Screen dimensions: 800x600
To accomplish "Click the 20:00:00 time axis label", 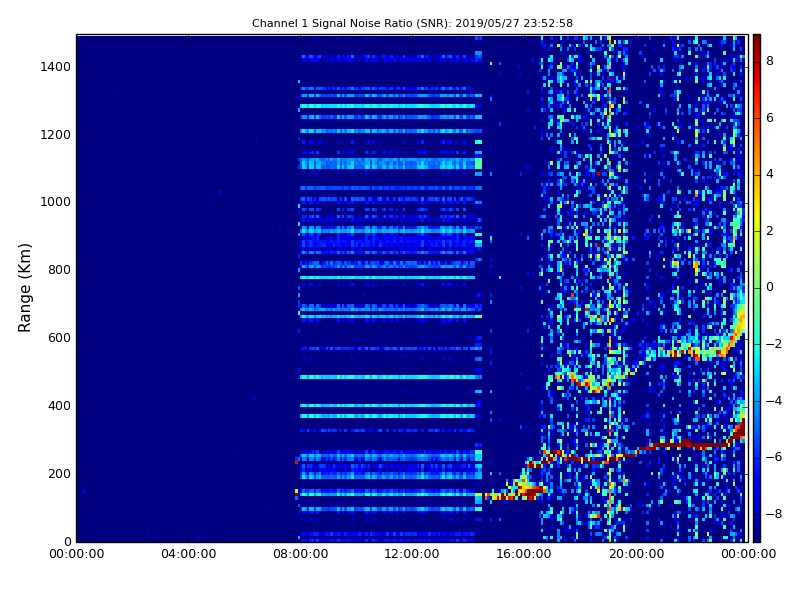I will pos(636,554).
